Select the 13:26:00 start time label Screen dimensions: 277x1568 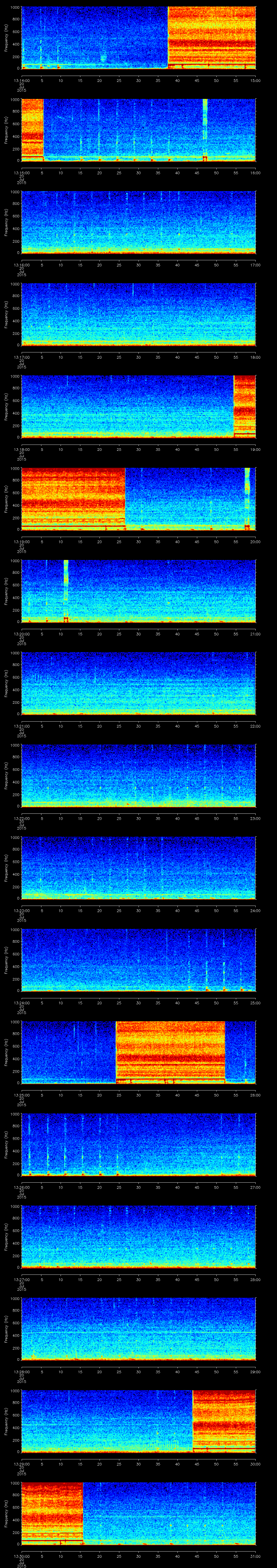point(21,1187)
